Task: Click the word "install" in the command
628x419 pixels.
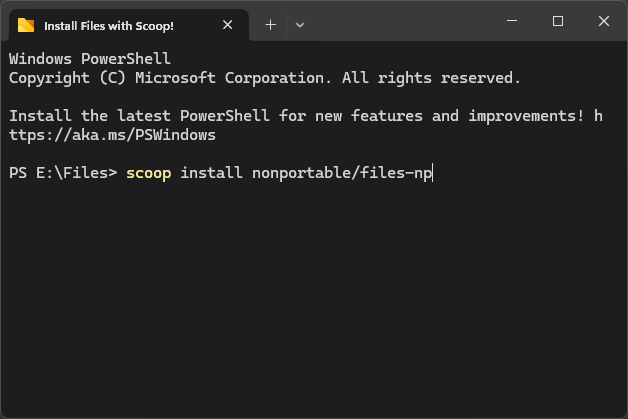Action: coord(211,173)
